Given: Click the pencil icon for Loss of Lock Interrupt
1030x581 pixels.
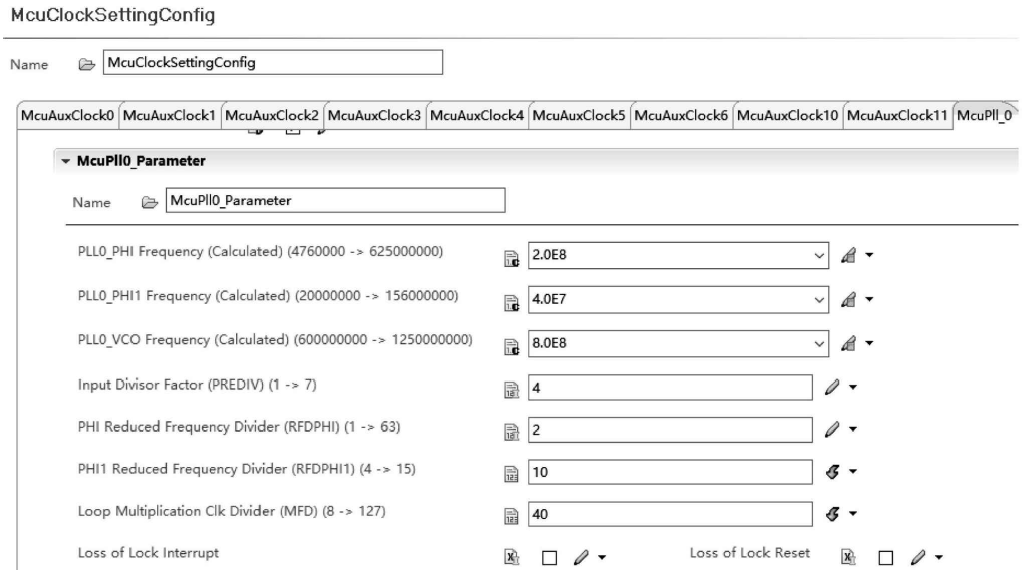Looking at the screenshot, I should point(581,557).
